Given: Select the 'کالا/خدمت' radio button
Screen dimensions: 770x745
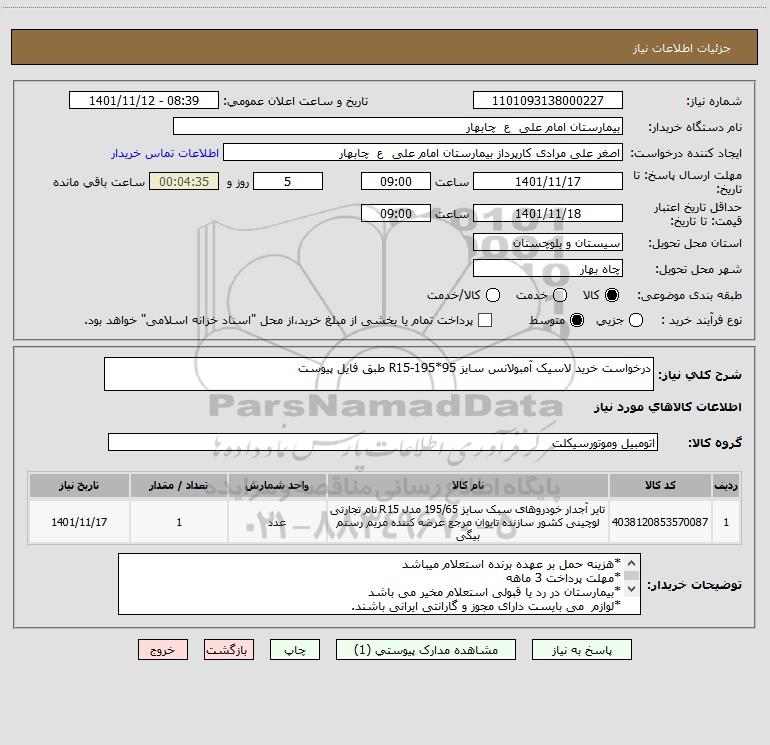Looking at the screenshot, I should (x=493, y=295).
